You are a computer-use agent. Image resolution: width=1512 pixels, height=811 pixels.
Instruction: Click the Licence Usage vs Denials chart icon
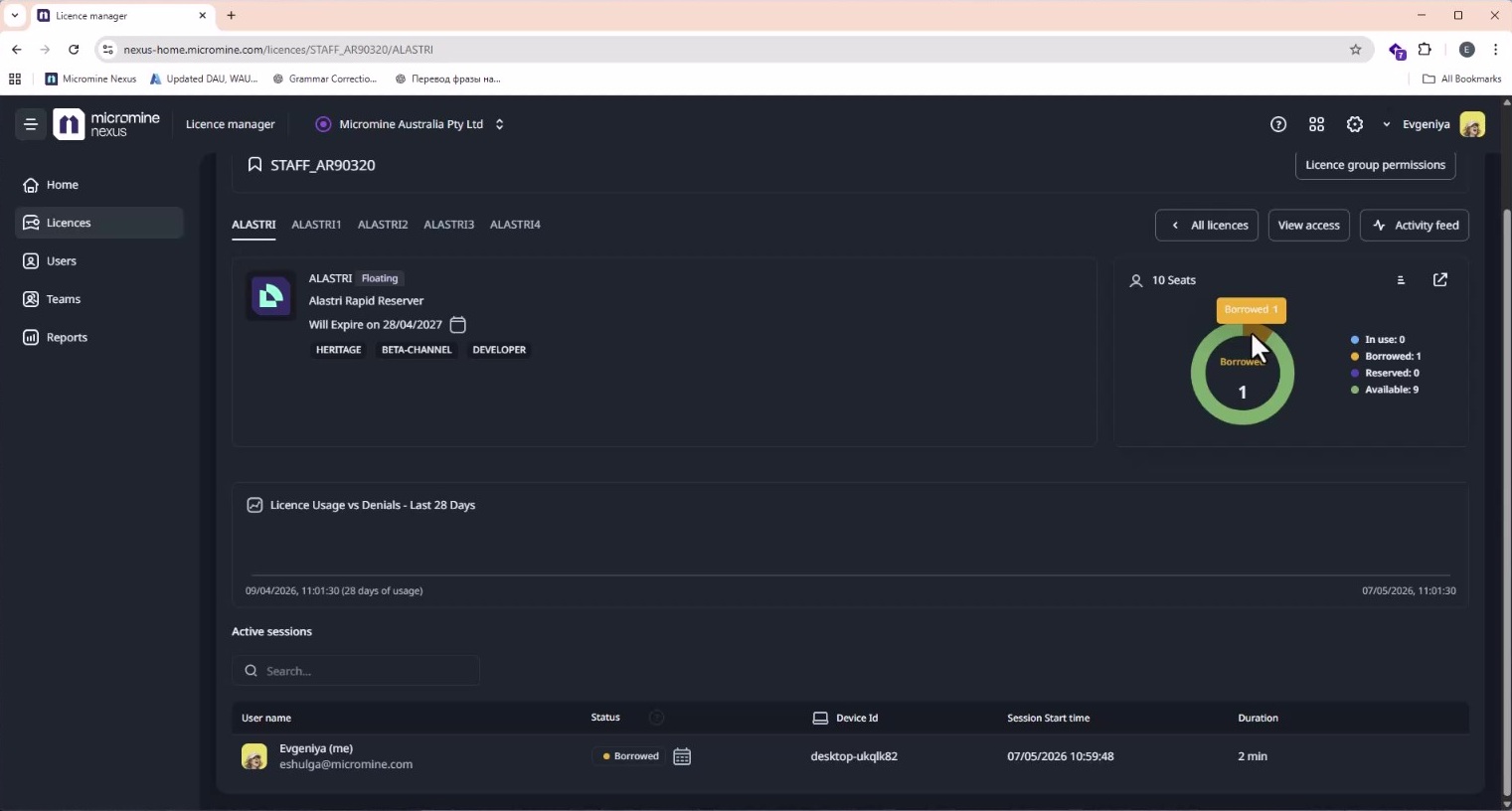coord(254,505)
